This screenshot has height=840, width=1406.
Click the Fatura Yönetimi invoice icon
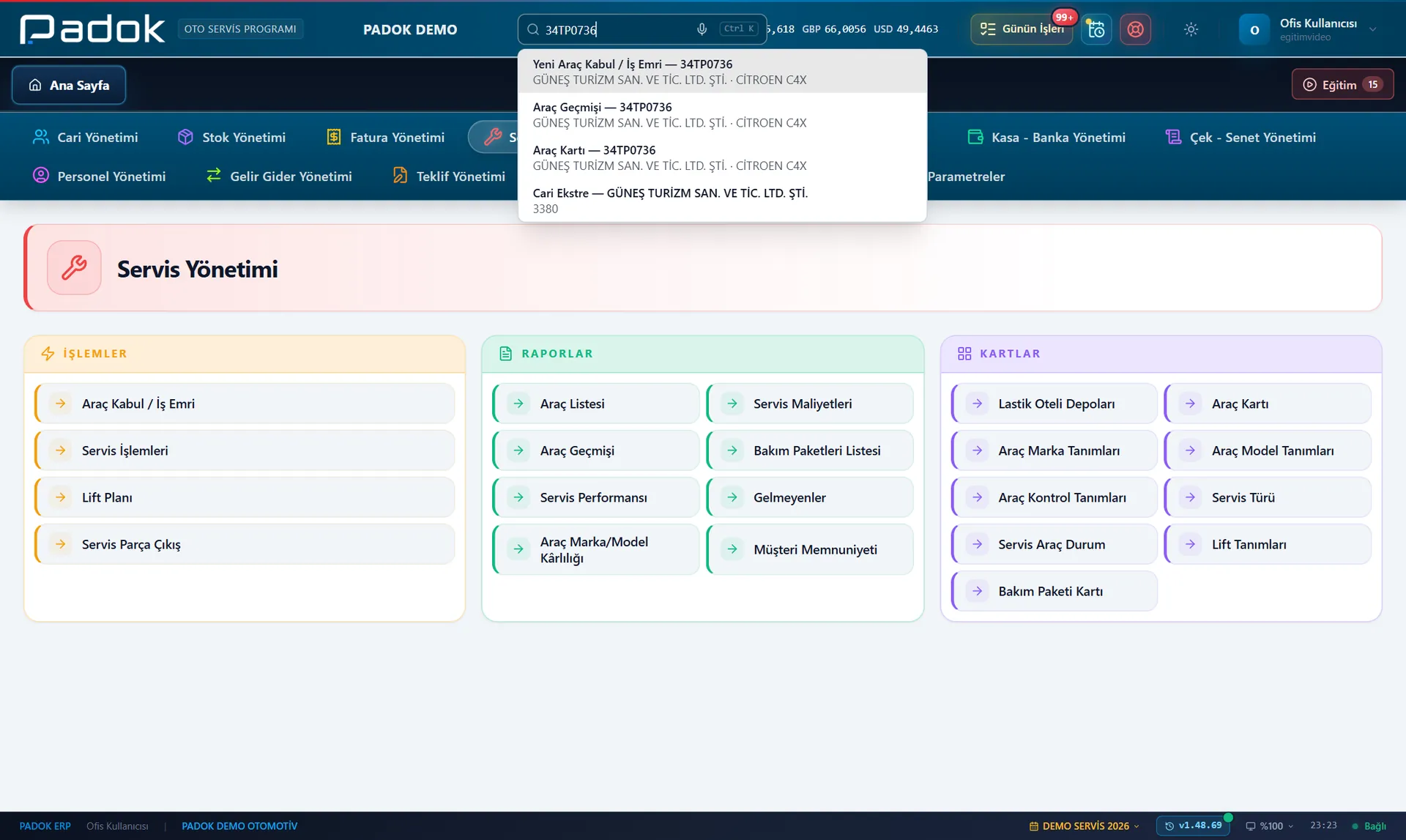click(334, 137)
